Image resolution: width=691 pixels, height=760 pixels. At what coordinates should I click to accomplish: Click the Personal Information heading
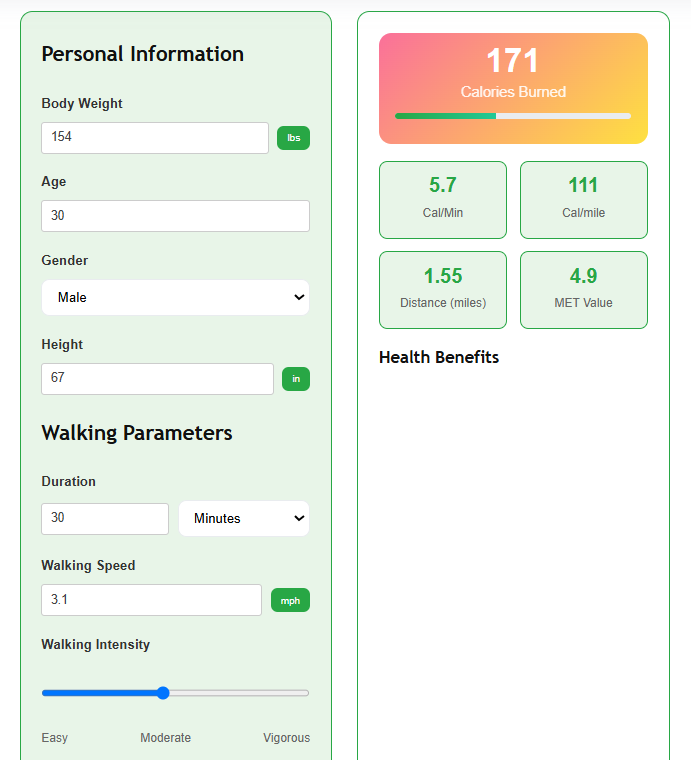[142, 54]
